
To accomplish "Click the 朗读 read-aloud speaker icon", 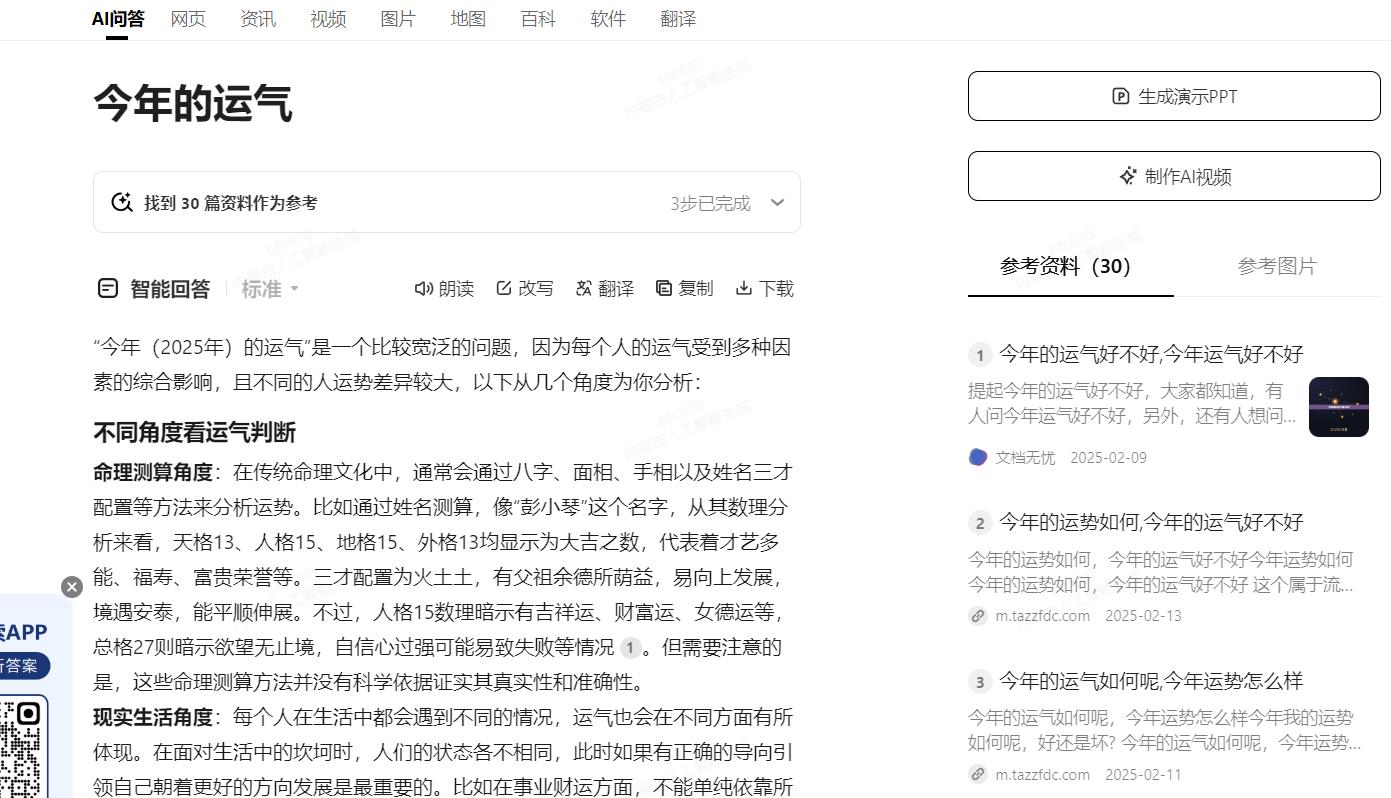I will [x=424, y=288].
